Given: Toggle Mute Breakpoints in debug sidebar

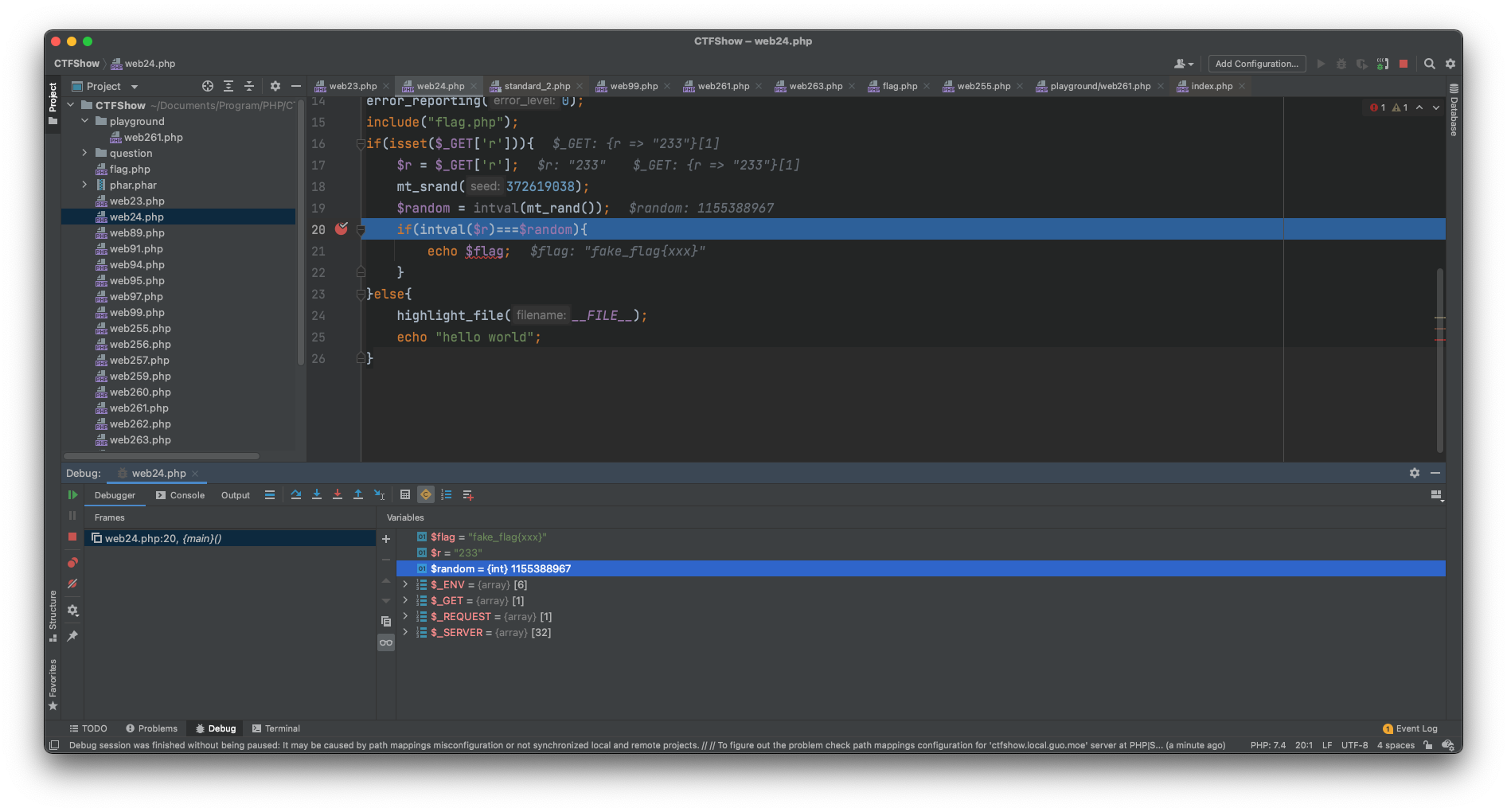Looking at the screenshot, I should (x=72, y=584).
